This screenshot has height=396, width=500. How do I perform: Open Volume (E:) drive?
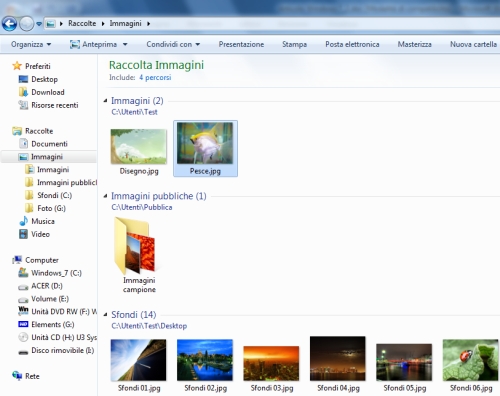click(x=44, y=299)
